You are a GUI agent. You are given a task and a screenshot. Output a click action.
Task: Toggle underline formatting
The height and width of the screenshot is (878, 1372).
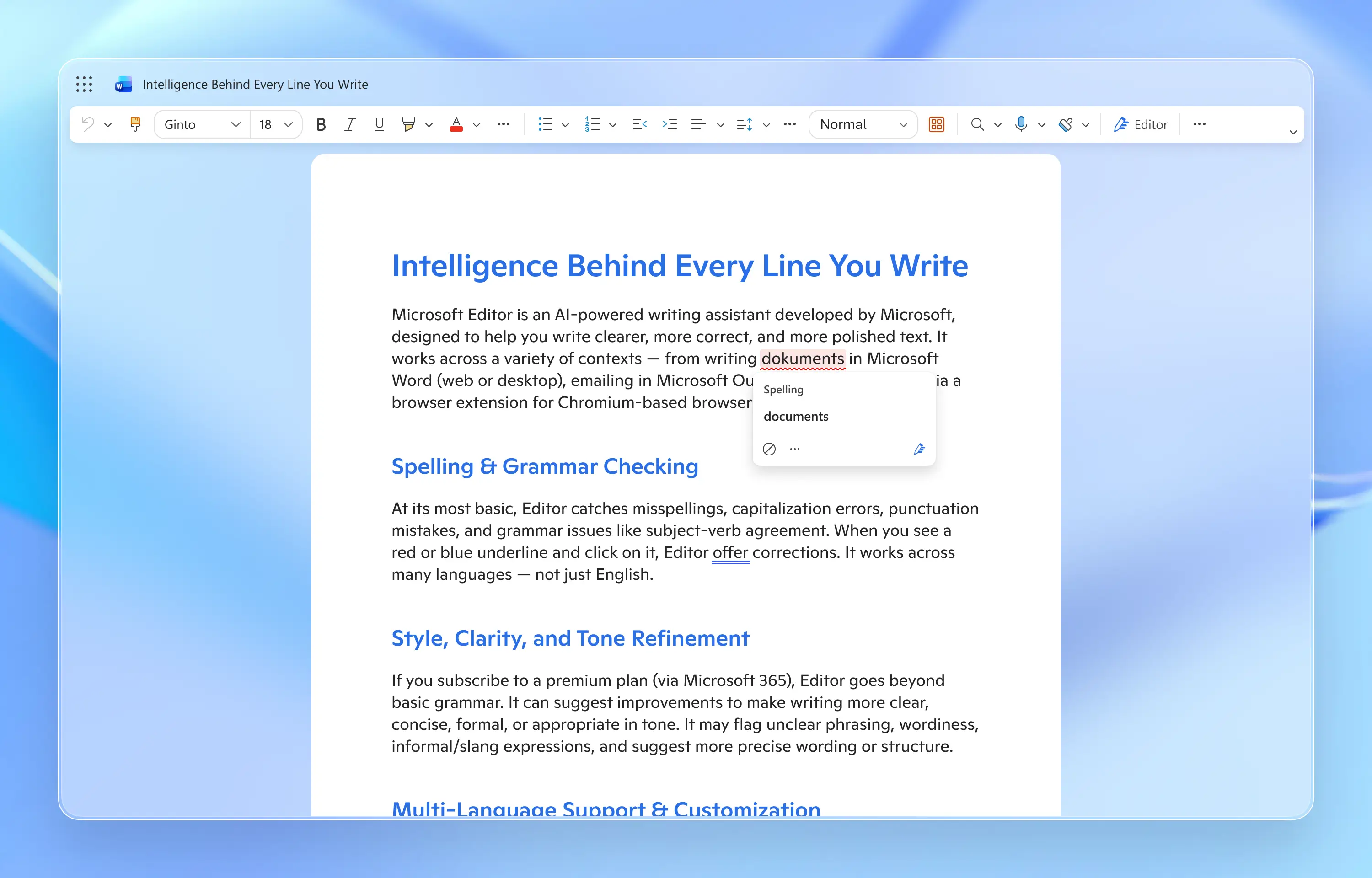tap(379, 124)
